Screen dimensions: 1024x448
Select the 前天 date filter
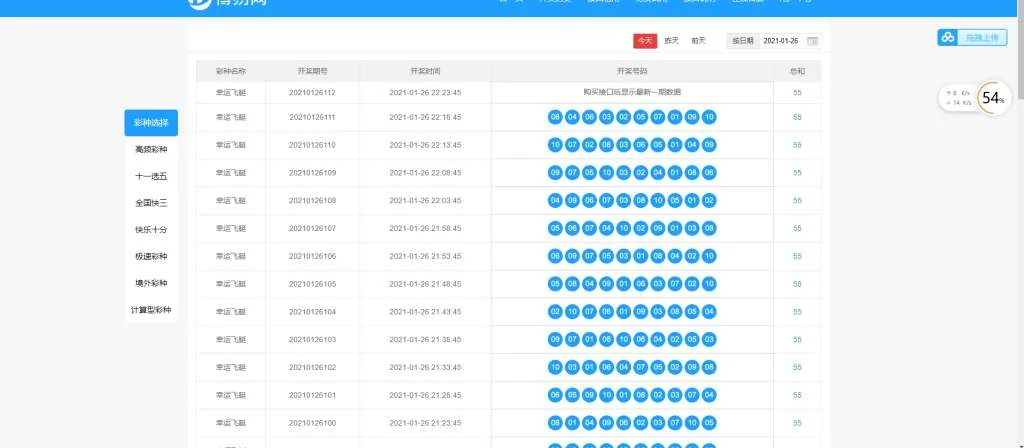697,41
